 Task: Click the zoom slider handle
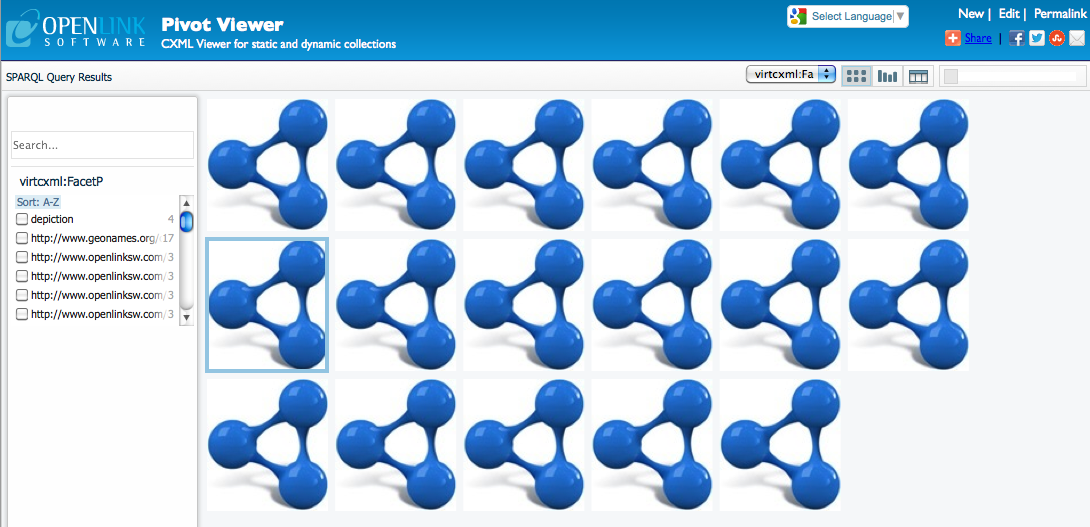(x=951, y=76)
